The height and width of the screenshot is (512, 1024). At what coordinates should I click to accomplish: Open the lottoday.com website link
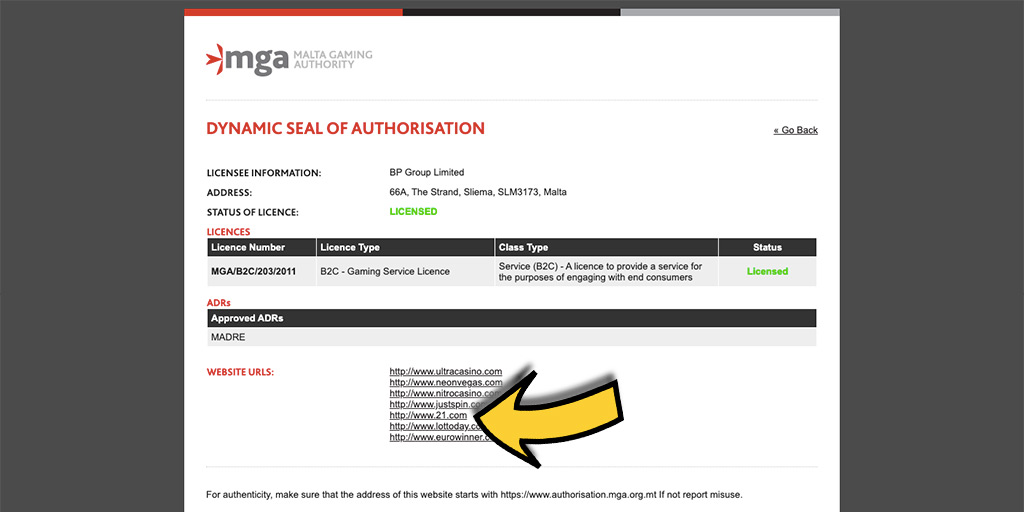point(434,426)
